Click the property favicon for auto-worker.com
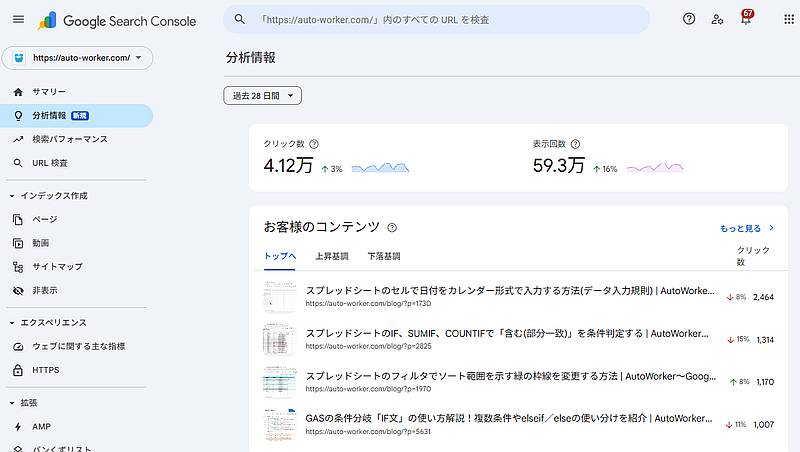Viewport: 800px width, 452px height. [x=19, y=58]
